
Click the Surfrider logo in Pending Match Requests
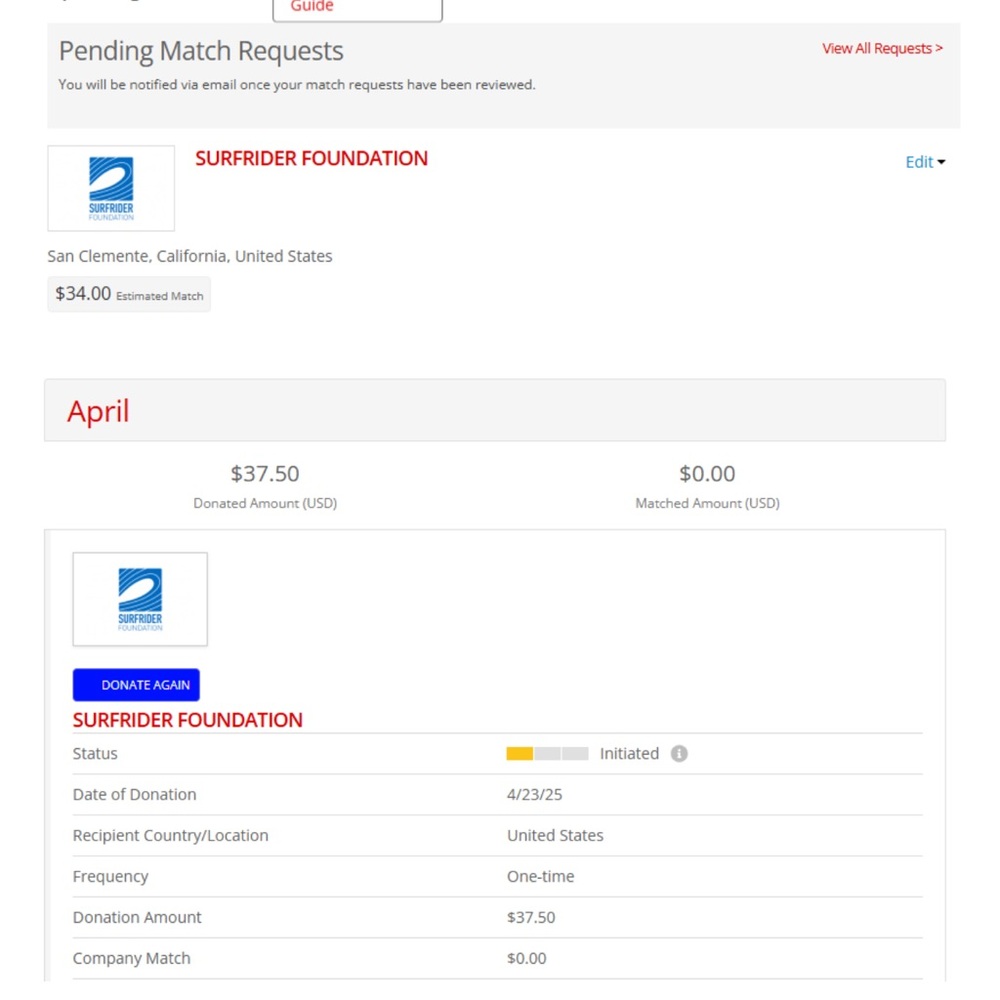click(x=111, y=188)
